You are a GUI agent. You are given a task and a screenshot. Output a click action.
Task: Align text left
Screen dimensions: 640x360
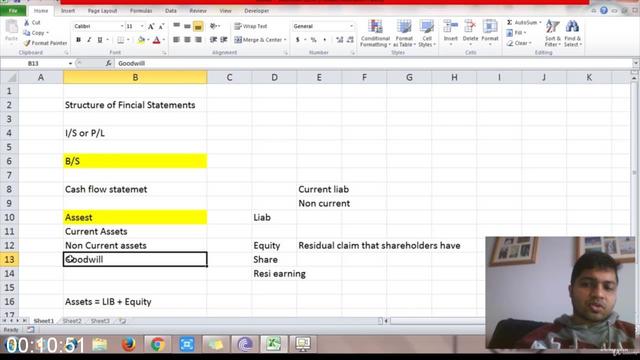click(x=176, y=40)
